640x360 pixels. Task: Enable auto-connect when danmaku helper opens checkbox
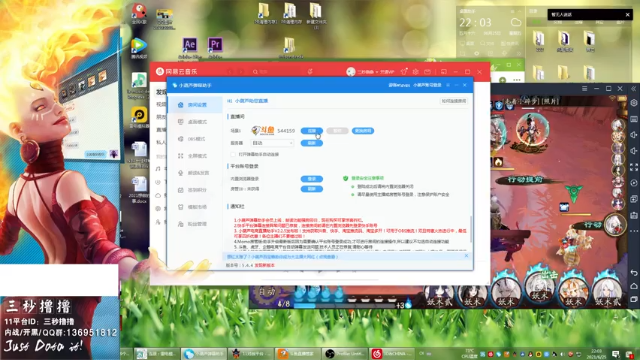click(x=233, y=155)
